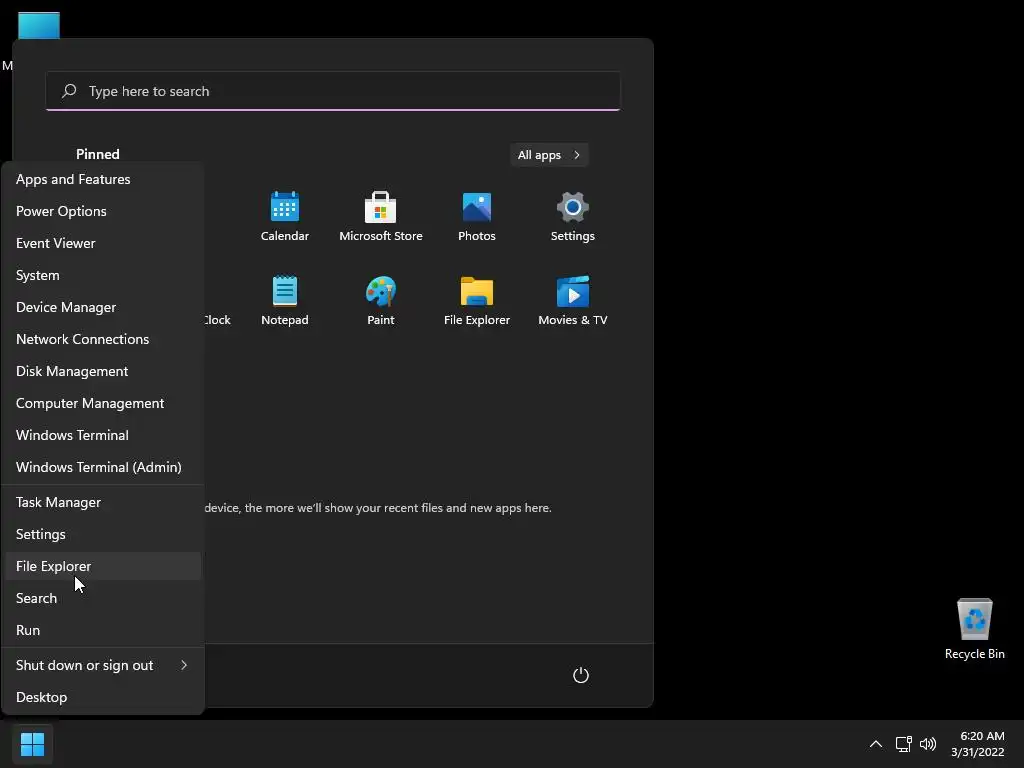Launch Microsoft Store from pinned apps

coord(381,217)
